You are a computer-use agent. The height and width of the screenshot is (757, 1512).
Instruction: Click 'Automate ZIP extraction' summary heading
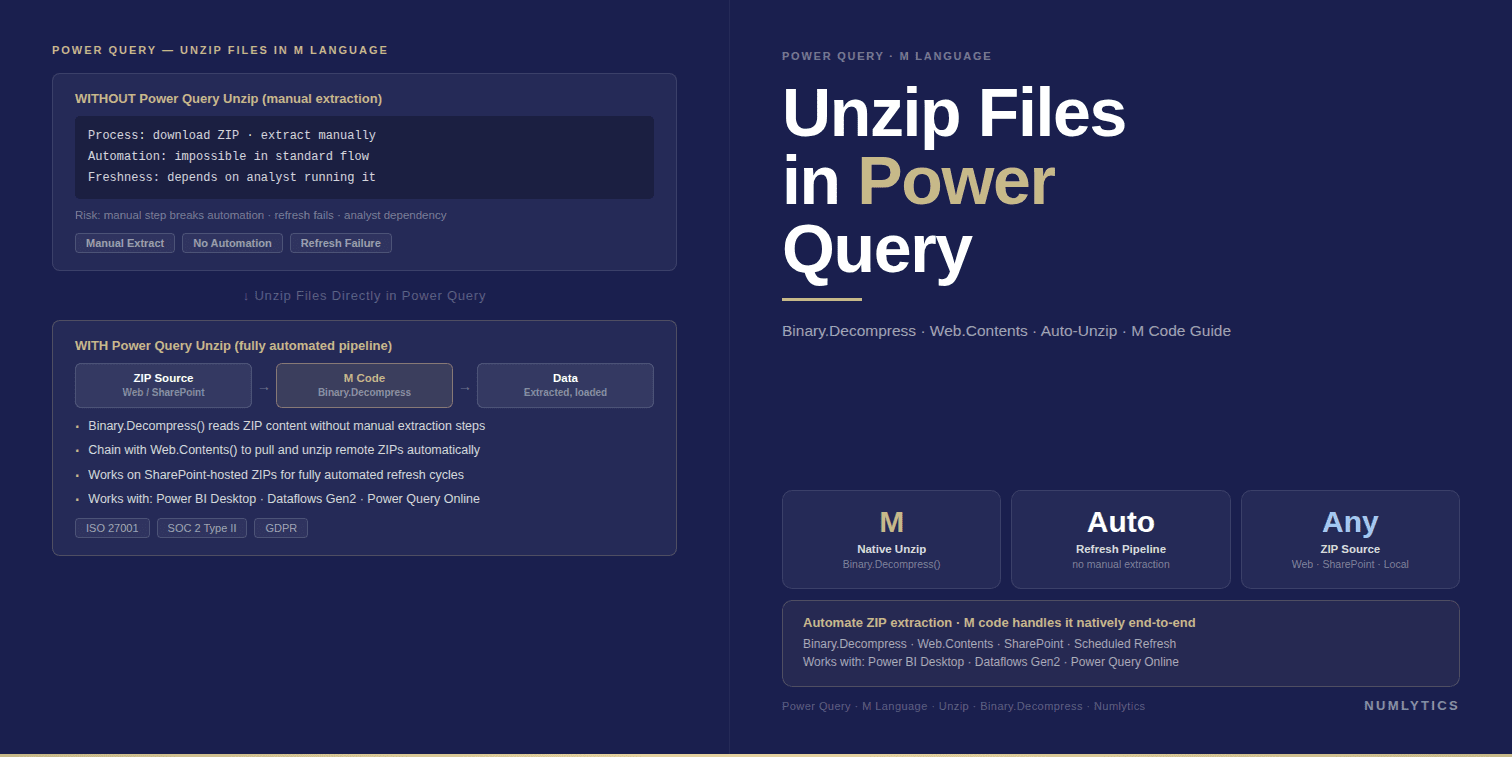[999, 622]
